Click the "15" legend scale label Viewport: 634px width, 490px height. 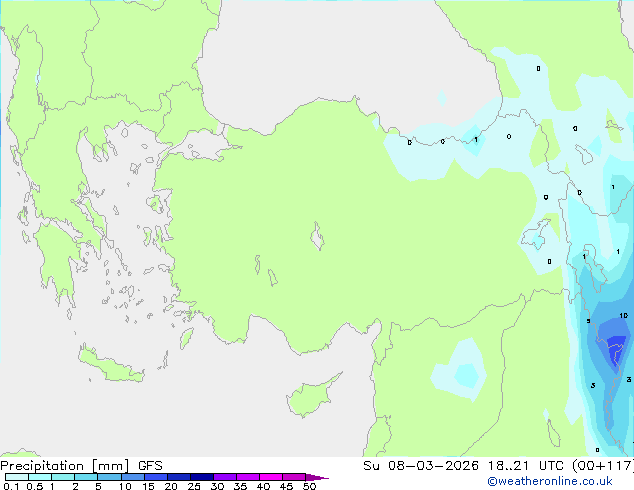click(148, 486)
